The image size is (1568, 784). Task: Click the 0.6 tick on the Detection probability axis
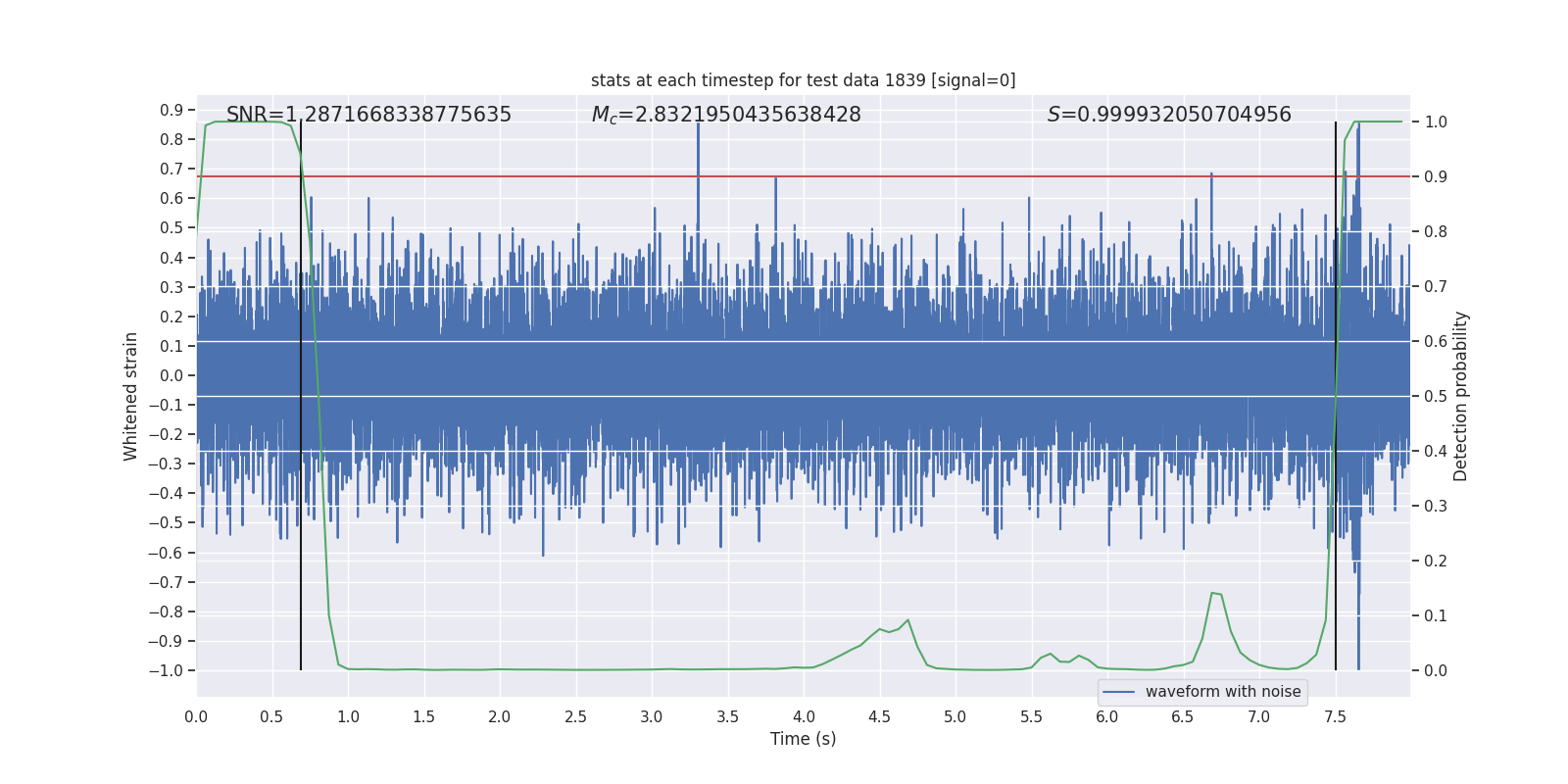point(1436,341)
